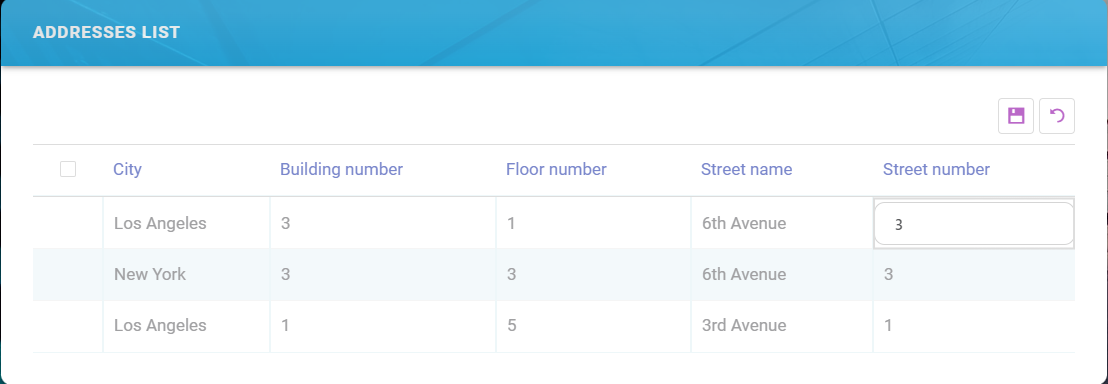Select the New York city cell
The image size is (1108, 384).
point(187,274)
